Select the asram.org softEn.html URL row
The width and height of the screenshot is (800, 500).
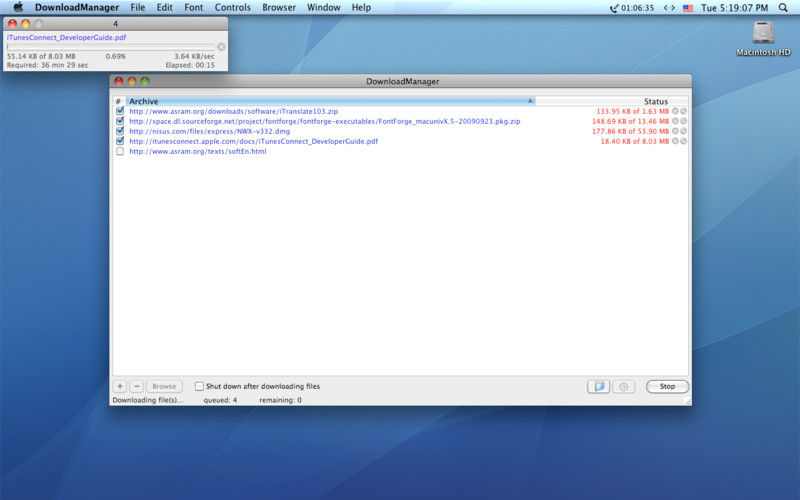(x=197, y=152)
